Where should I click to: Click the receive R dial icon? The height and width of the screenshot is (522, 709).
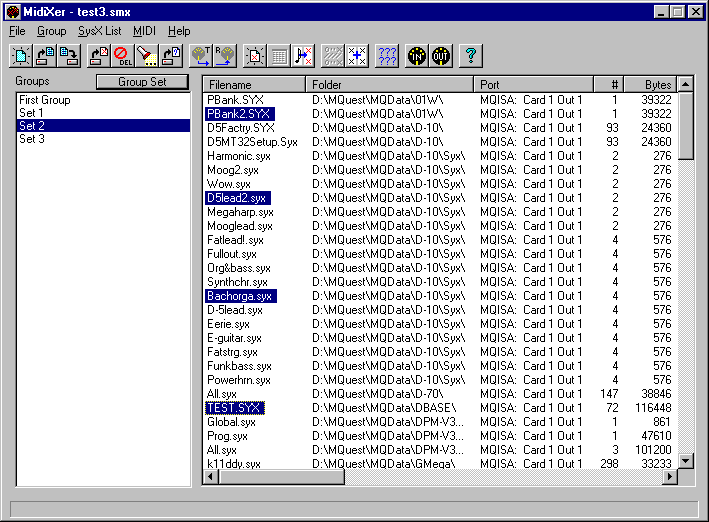223,56
